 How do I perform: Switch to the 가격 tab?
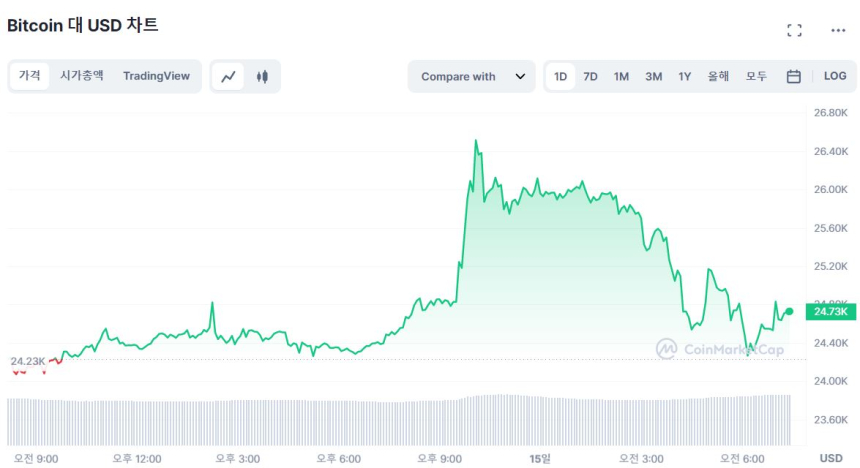click(30, 76)
